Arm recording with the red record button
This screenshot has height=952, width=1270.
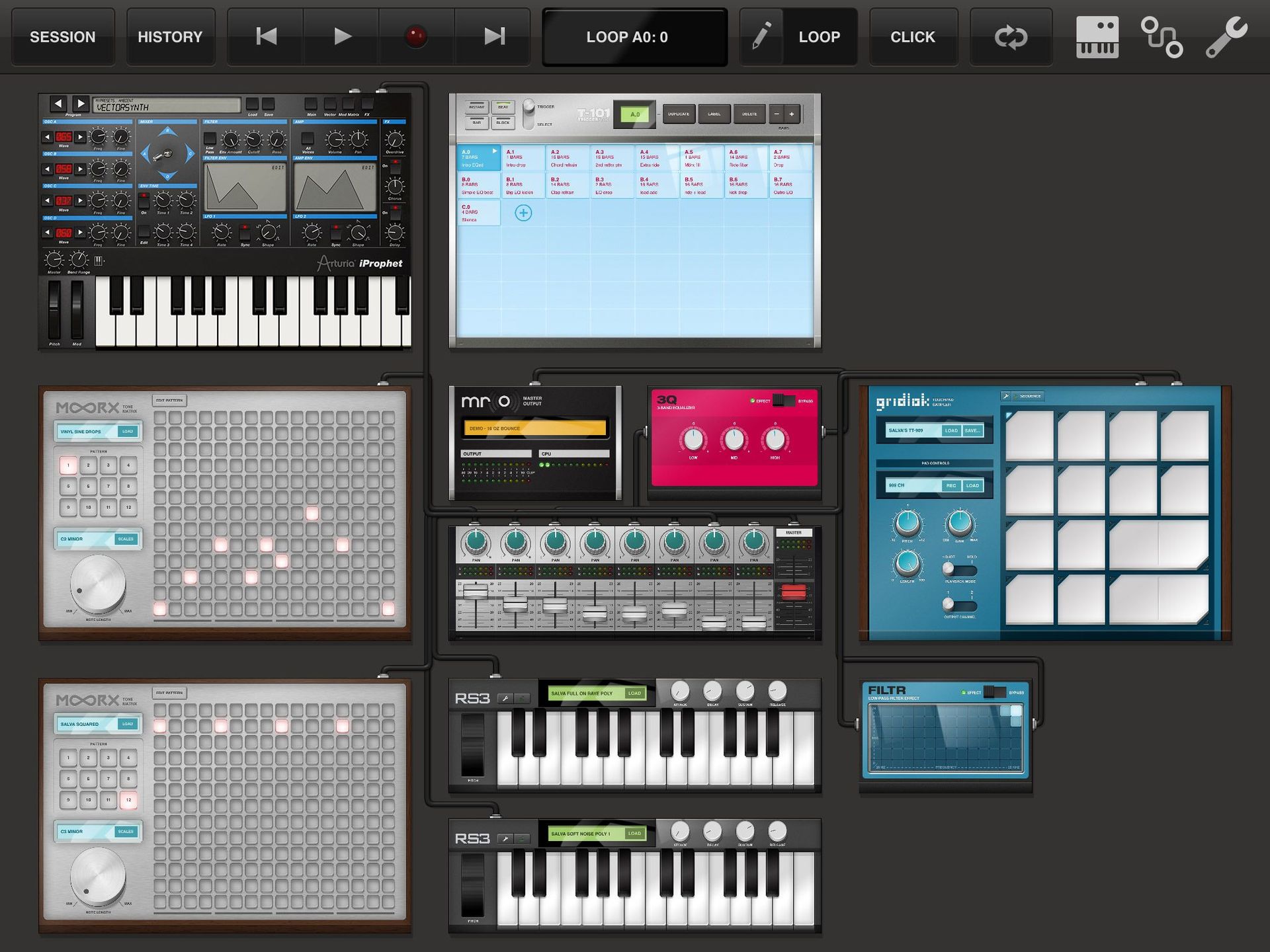[417, 37]
